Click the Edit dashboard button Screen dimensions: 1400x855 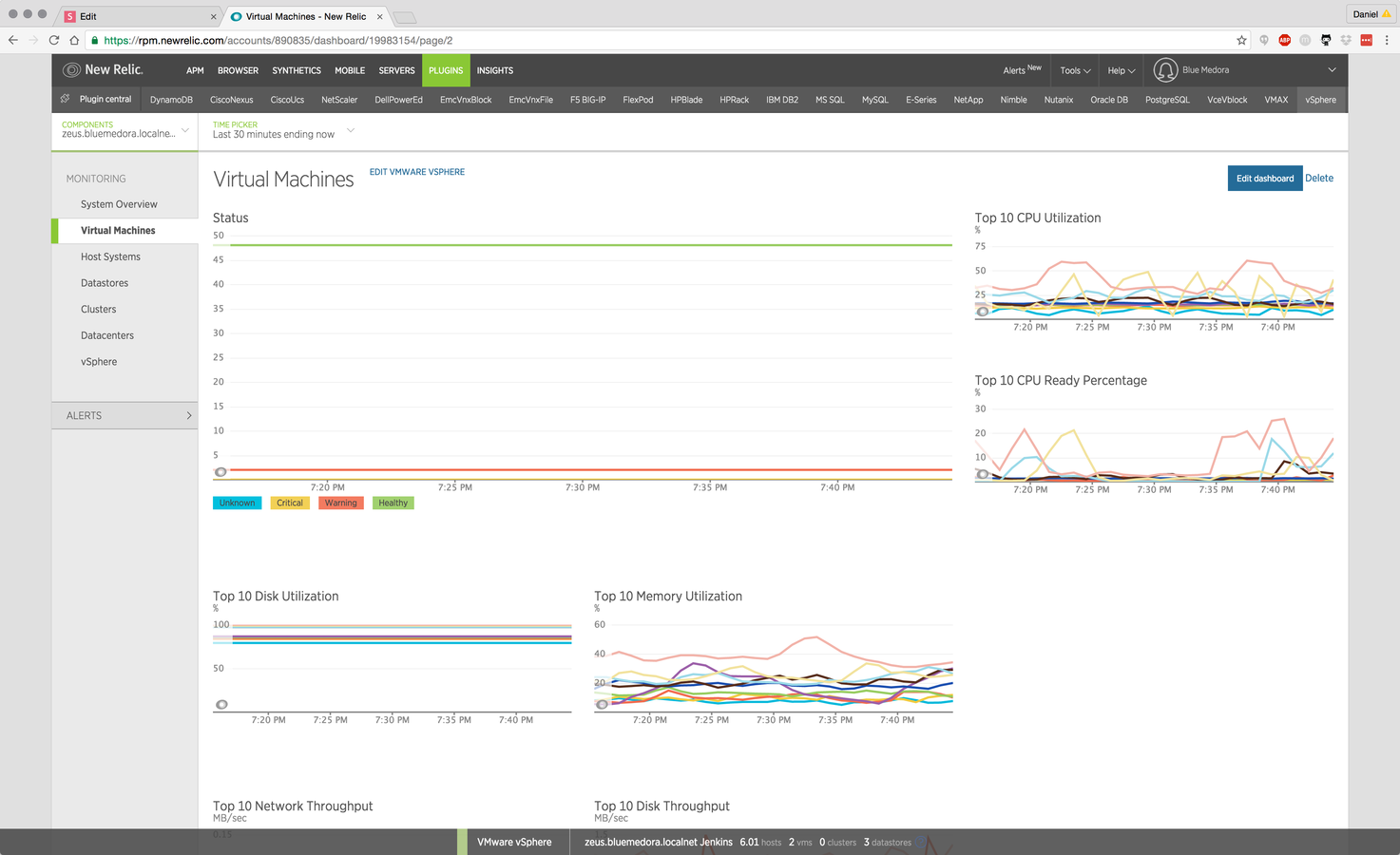tap(1264, 179)
